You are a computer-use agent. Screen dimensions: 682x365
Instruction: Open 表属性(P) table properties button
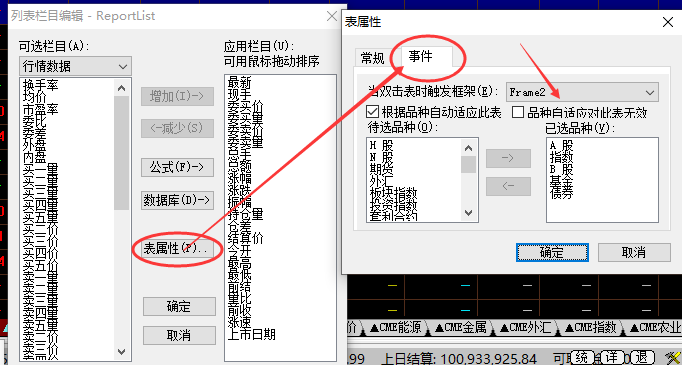pos(177,248)
